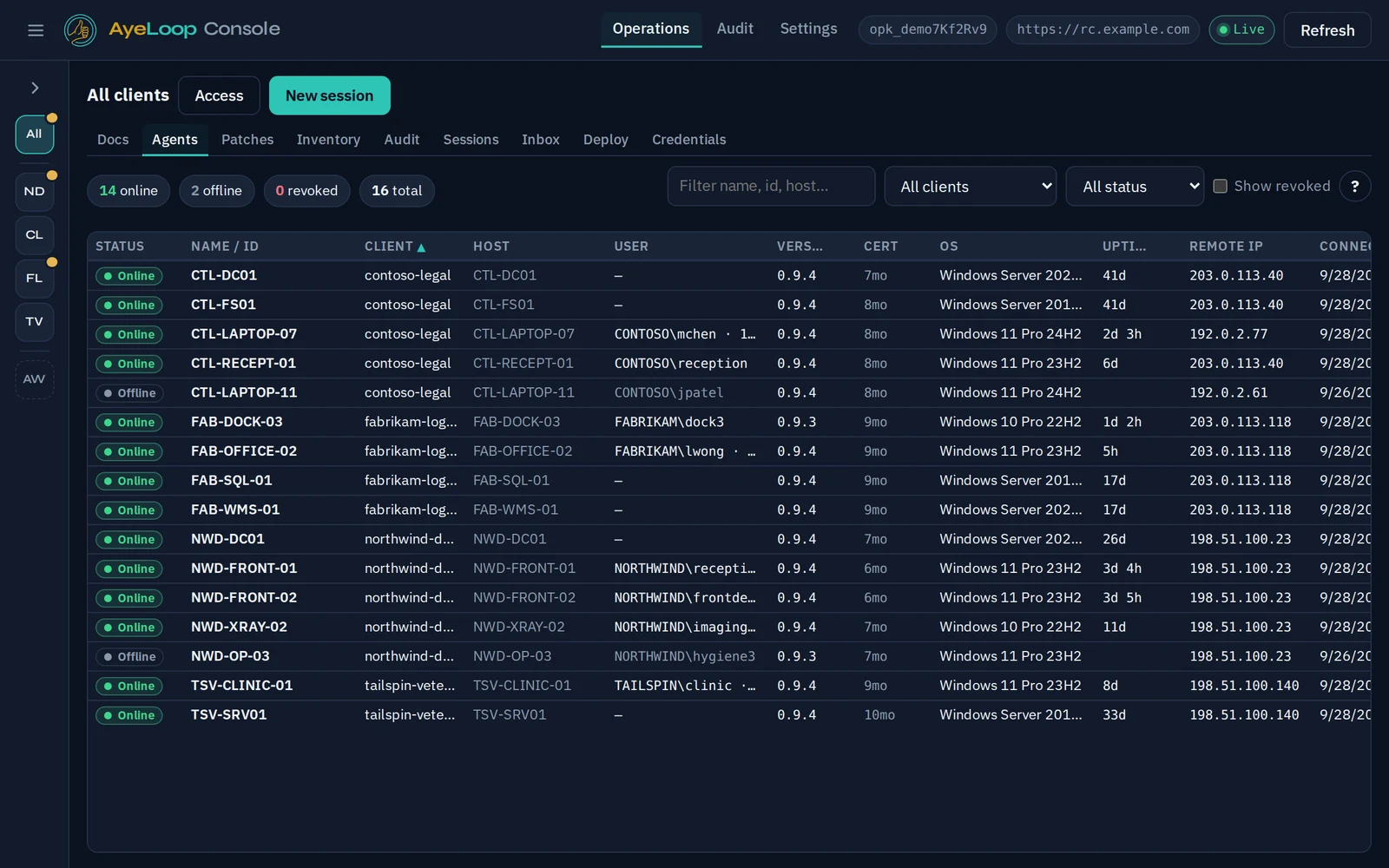Filter by the 14 online chip
The image size is (1389, 868).
coord(128,191)
